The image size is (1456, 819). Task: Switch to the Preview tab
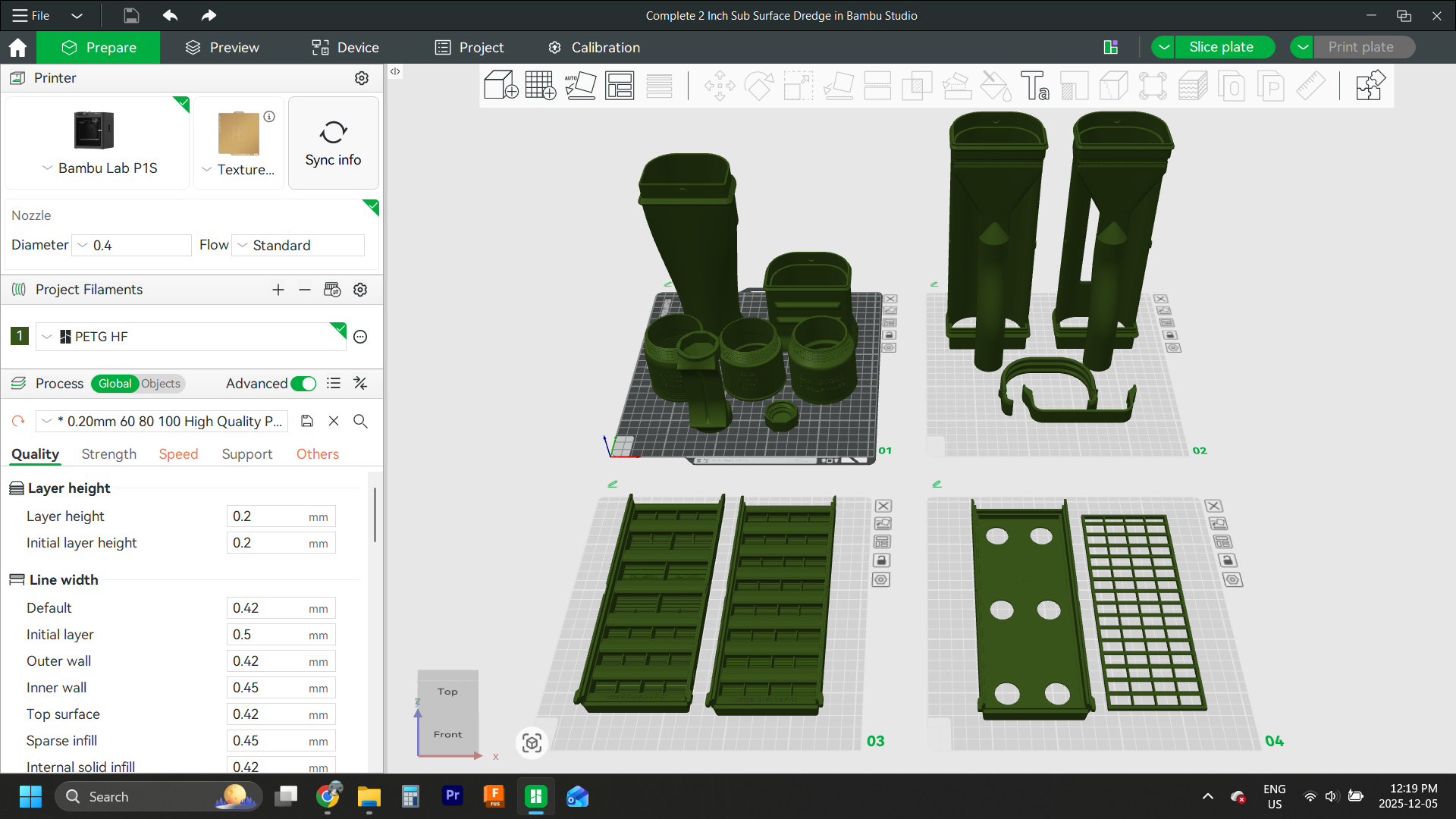pyautogui.click(x=221, y=47)
